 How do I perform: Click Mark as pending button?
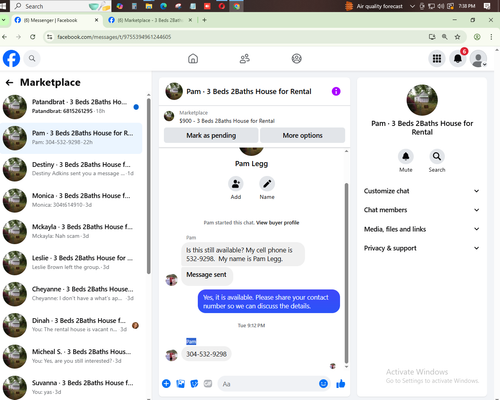click(211, 135)
